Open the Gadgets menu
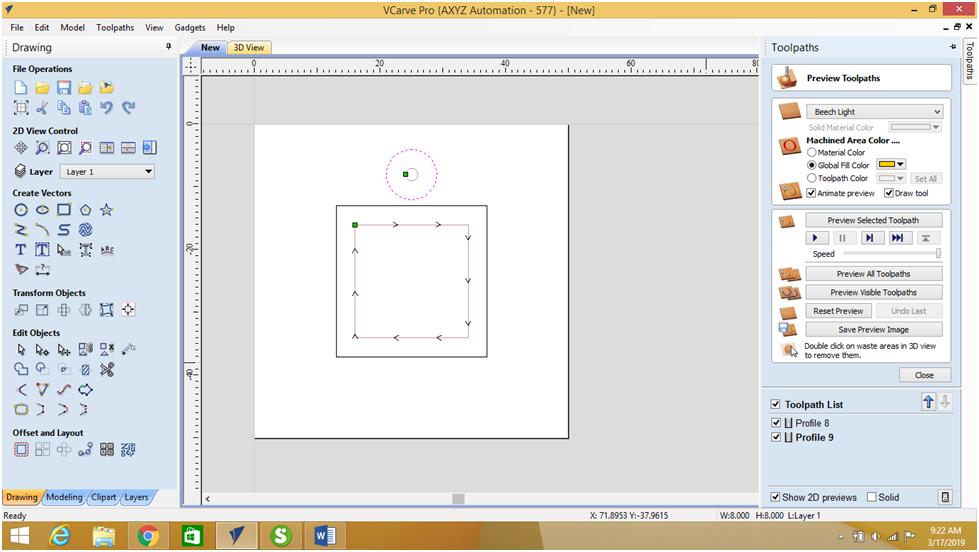979x552 pixels. click(x=190, y=27)
